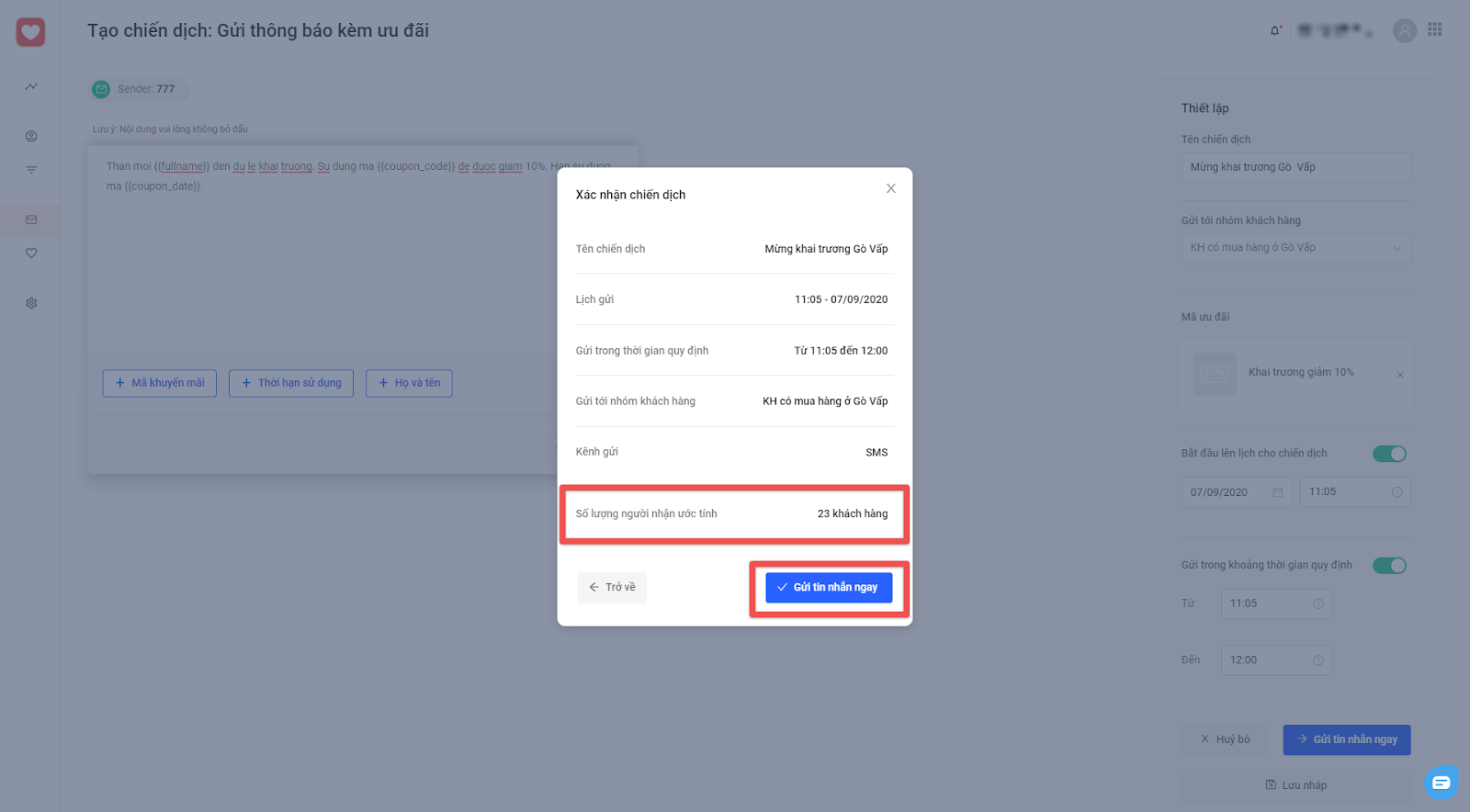The width and height of the screenshot is (1470, 812).
Task: Open the settings gear sidebar icon
Action: pos(31,303)
